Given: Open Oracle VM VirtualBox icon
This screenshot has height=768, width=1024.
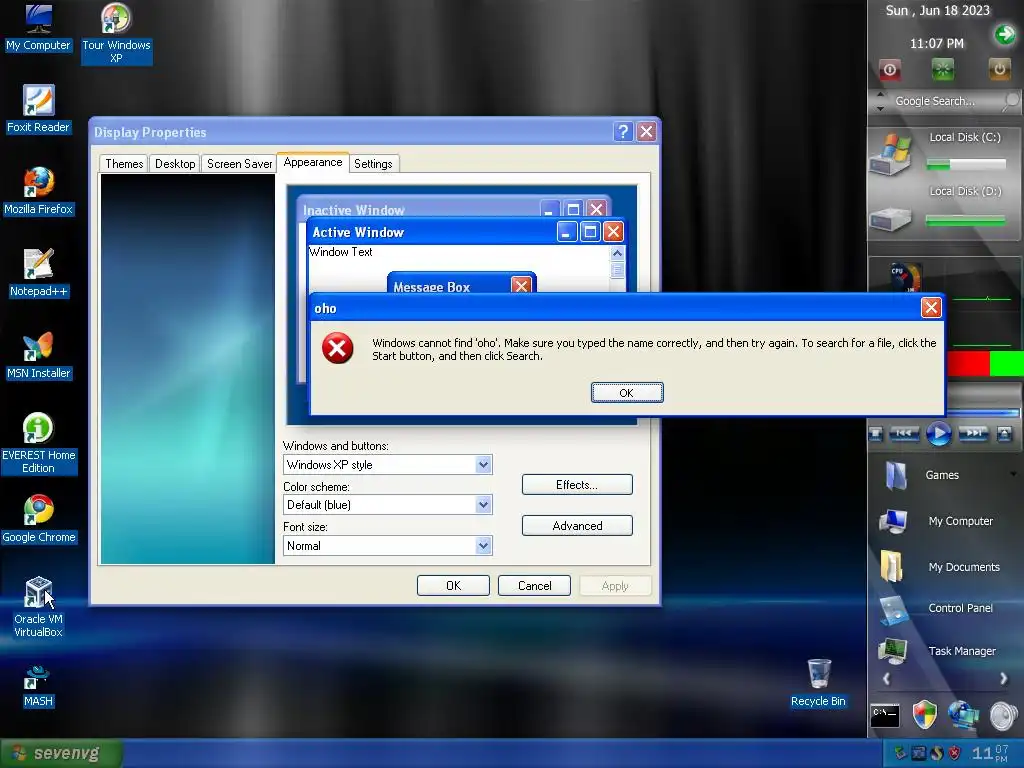Looking at the screenshot, I should tap(38, 607).
